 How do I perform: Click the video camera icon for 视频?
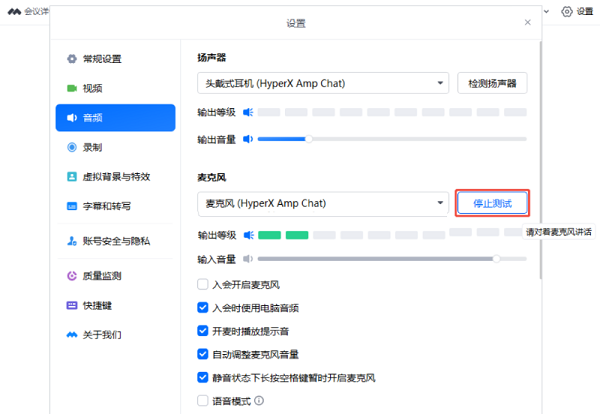(72, 88)
